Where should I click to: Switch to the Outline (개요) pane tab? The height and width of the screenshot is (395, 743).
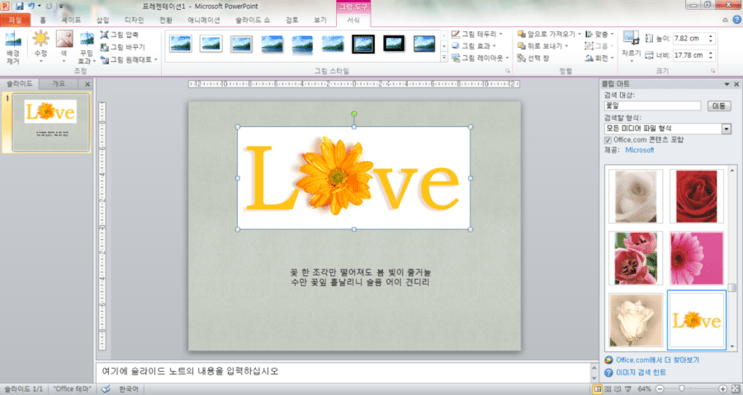coord(58,84)
